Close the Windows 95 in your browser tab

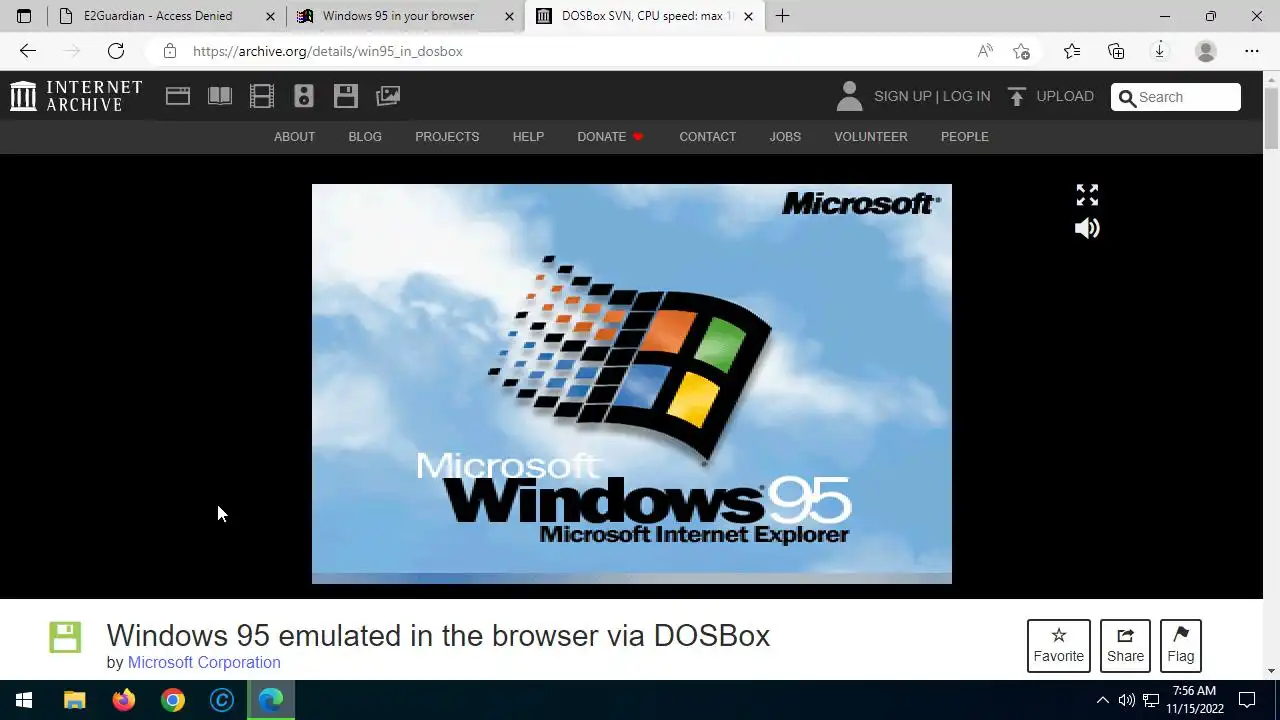click(509, 16)
